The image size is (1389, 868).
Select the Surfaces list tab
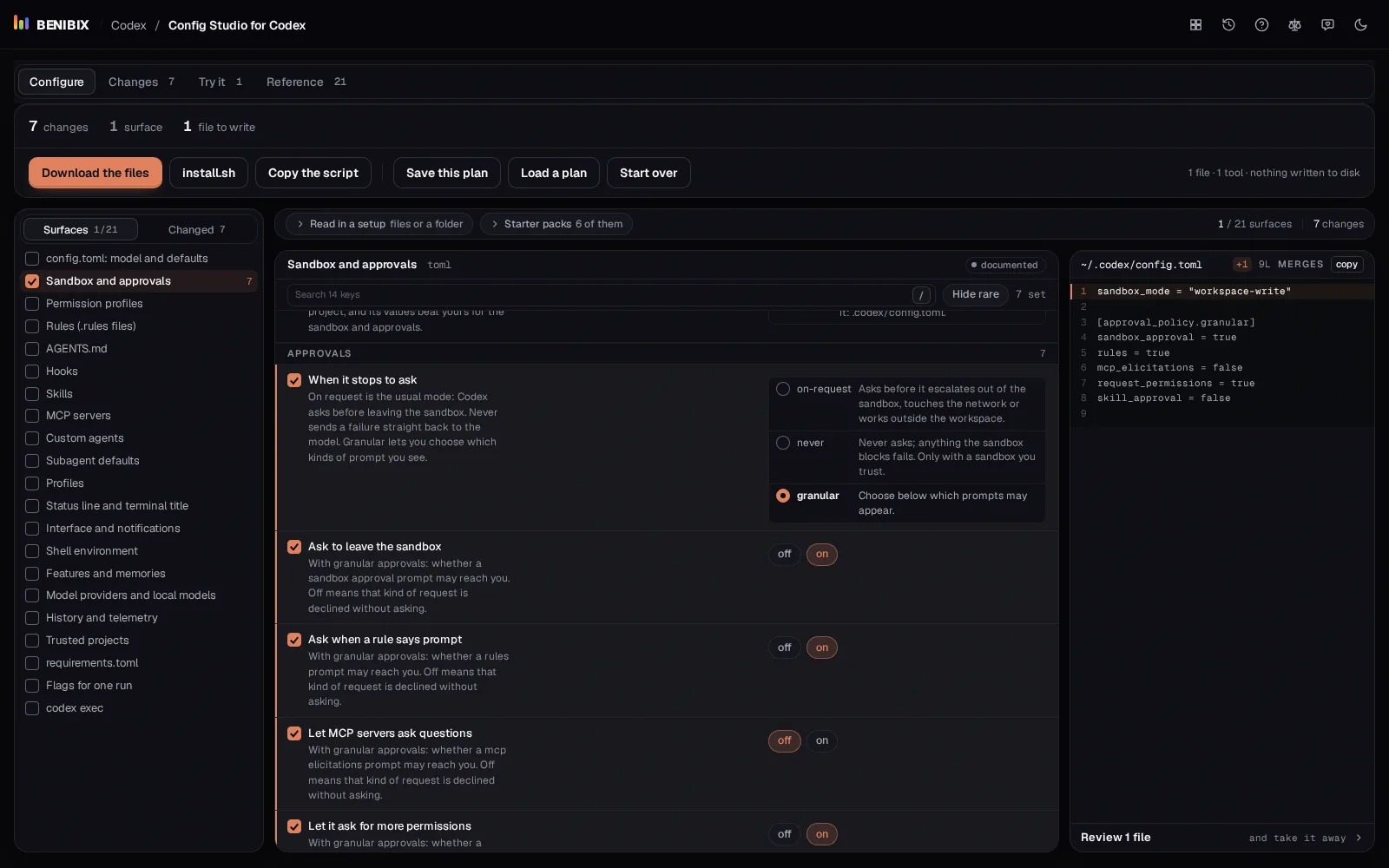point(80,229)
